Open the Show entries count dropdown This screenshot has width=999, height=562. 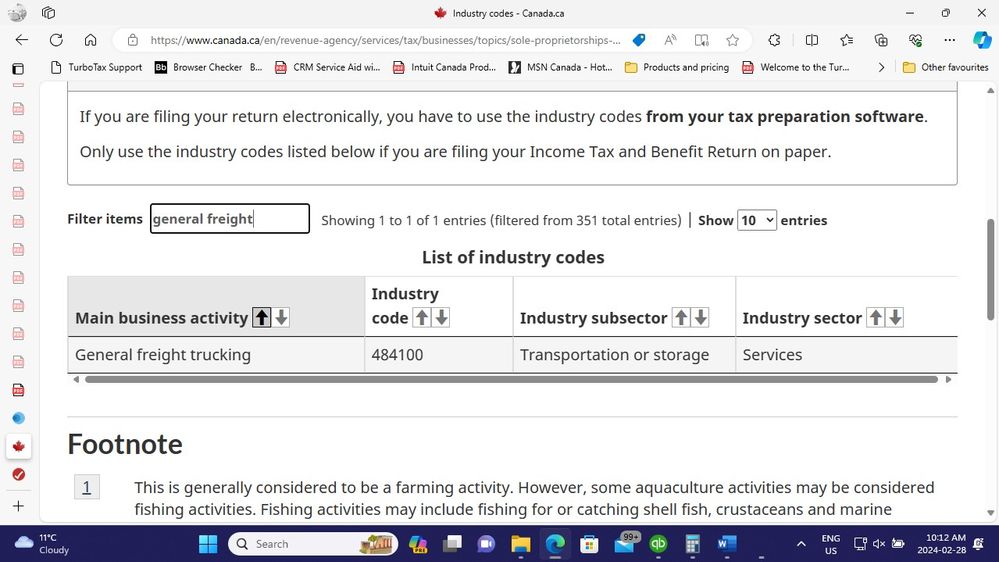click(x=756, y=220)
